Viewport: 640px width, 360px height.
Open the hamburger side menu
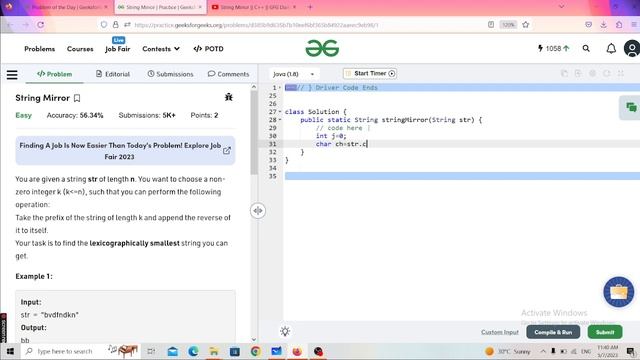[x=12, y=75]
